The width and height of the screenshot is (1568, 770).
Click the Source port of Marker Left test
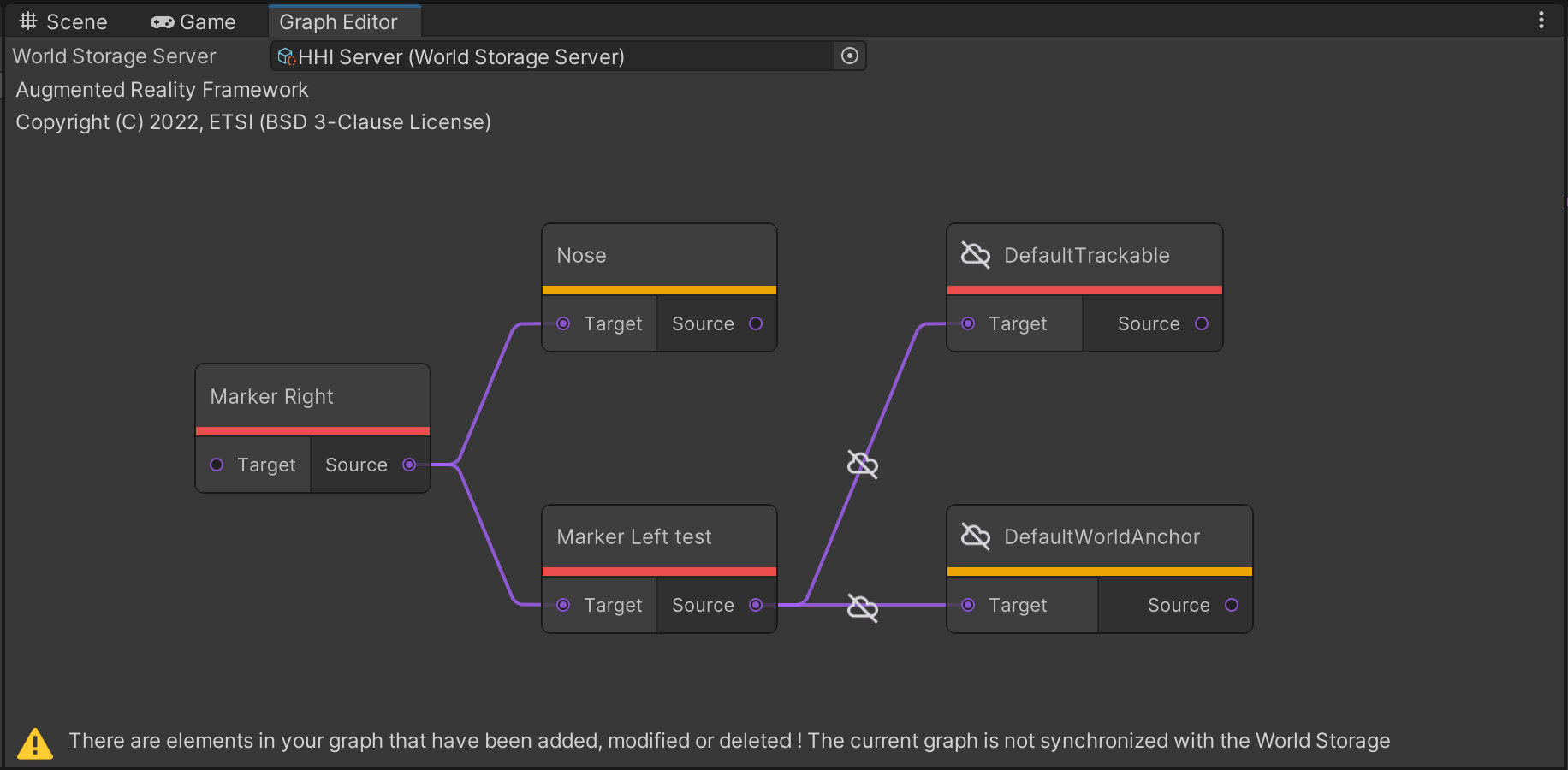point(756,605)
